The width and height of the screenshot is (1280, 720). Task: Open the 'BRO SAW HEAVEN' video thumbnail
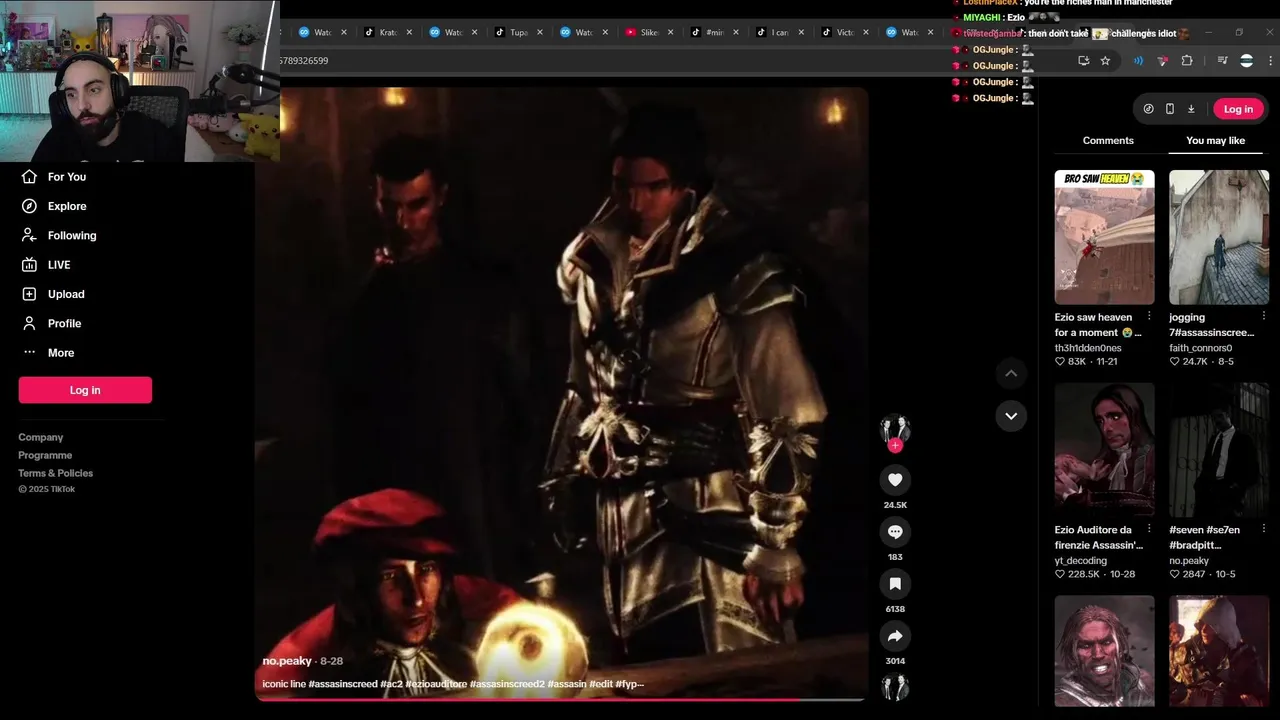tap(1104, 237)
